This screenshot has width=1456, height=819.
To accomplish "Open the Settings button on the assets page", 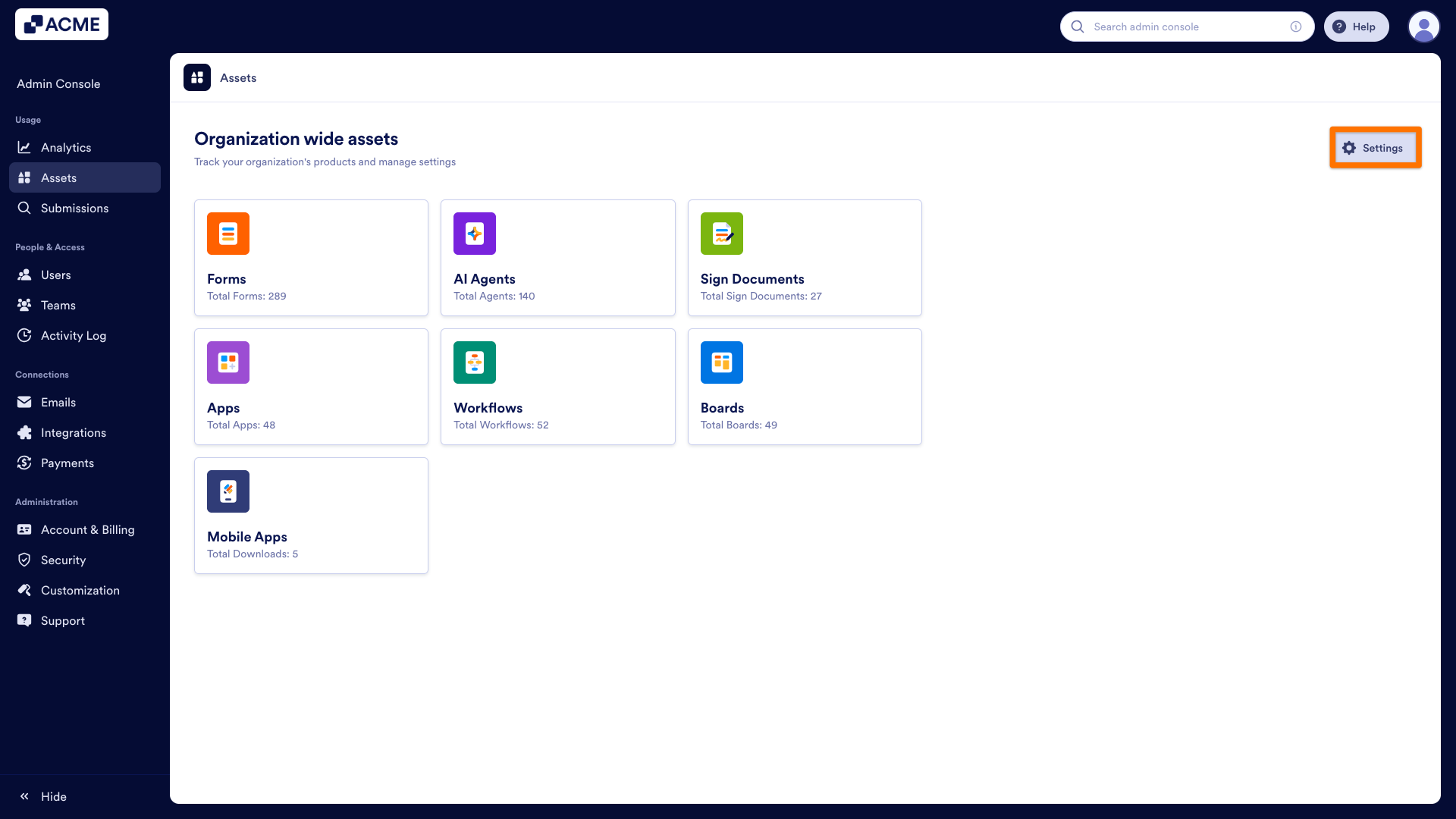I will click(x=1375, y=147).
